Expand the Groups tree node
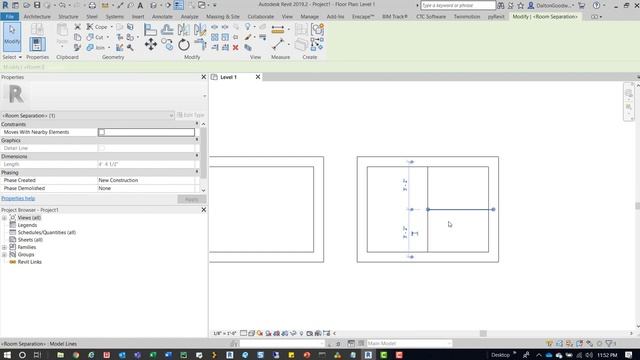Image resolution: width=640 pixels, height=360 pixels. coord(4,255)
